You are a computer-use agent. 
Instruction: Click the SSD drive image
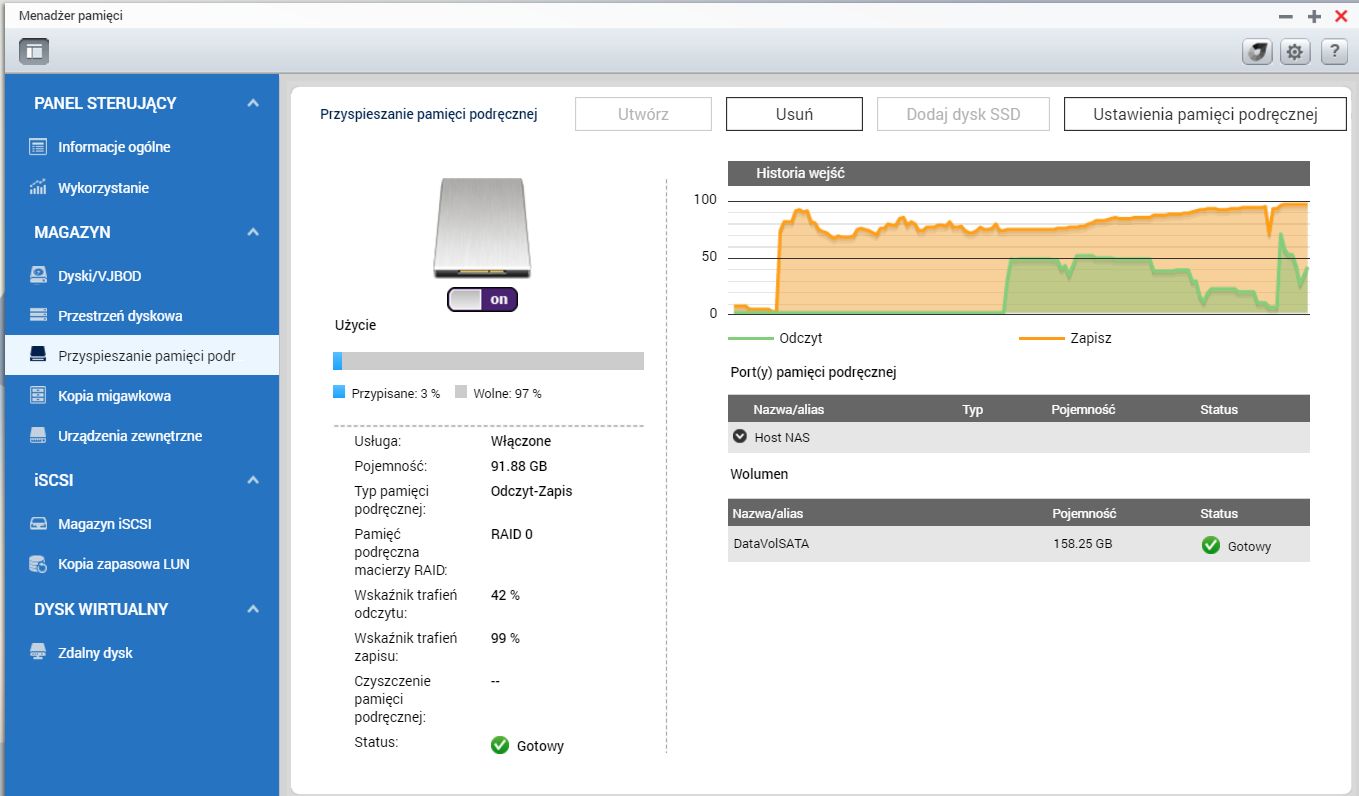[x=482, y=227]
